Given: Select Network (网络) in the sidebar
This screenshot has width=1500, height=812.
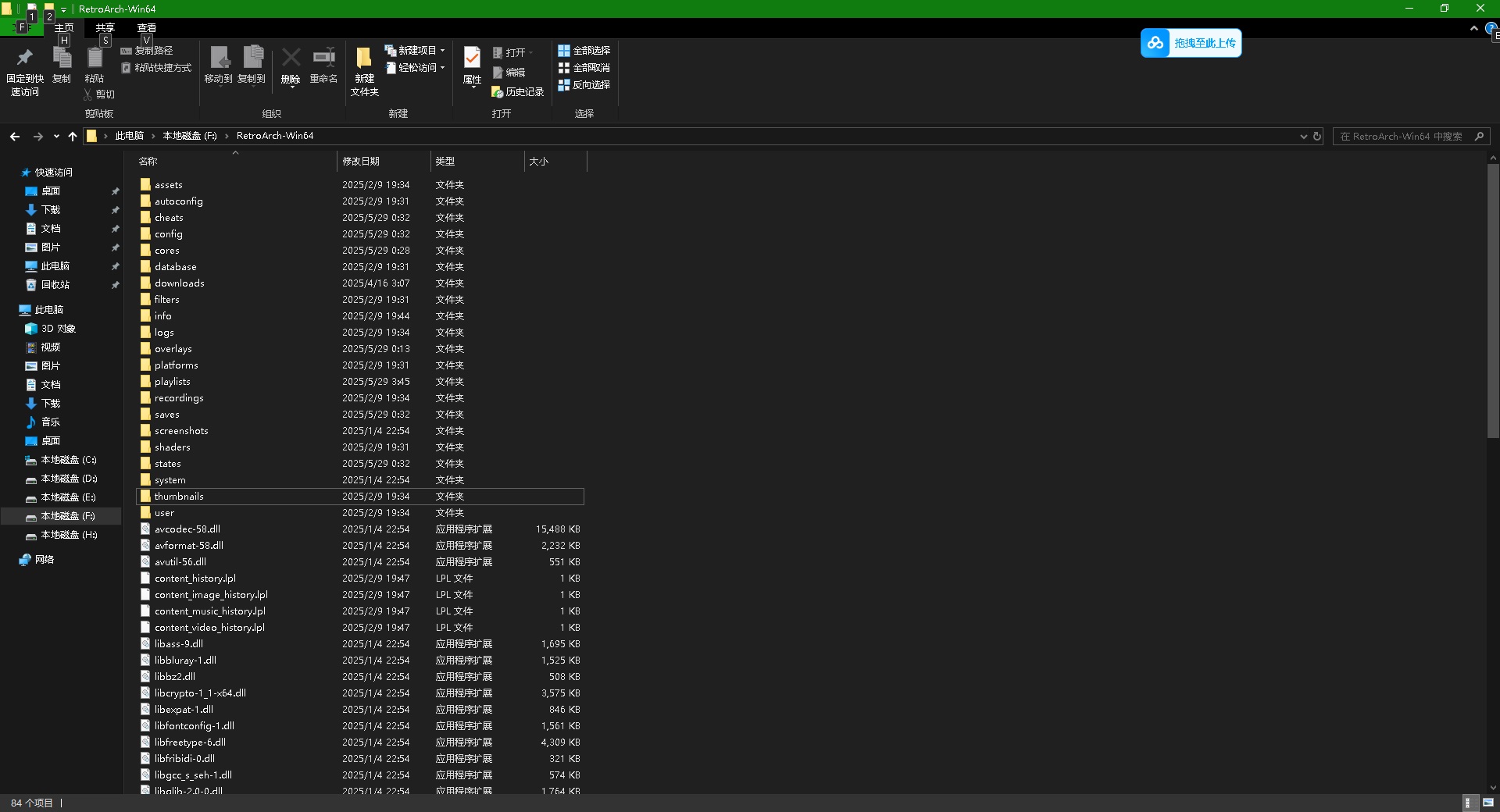Looking at the screenshot, I should [x=44, y=560].
